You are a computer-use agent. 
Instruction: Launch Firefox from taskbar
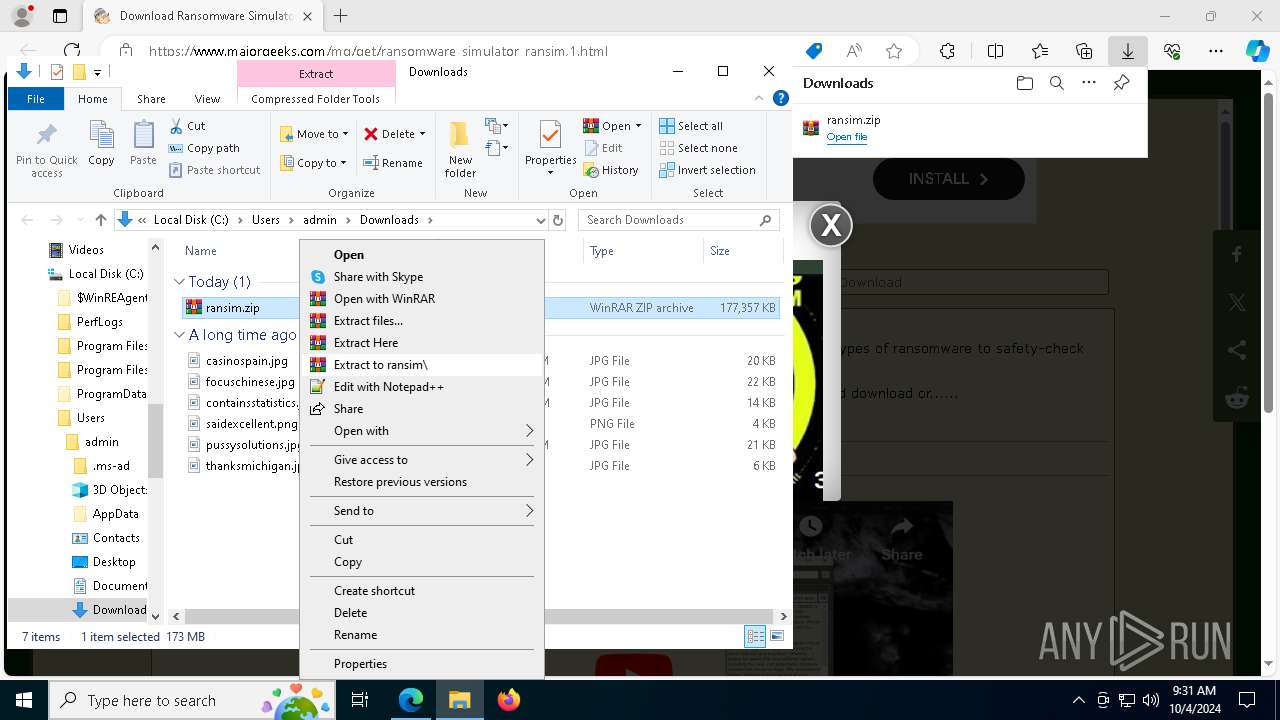pyautogui.click(x=508, y=700)
